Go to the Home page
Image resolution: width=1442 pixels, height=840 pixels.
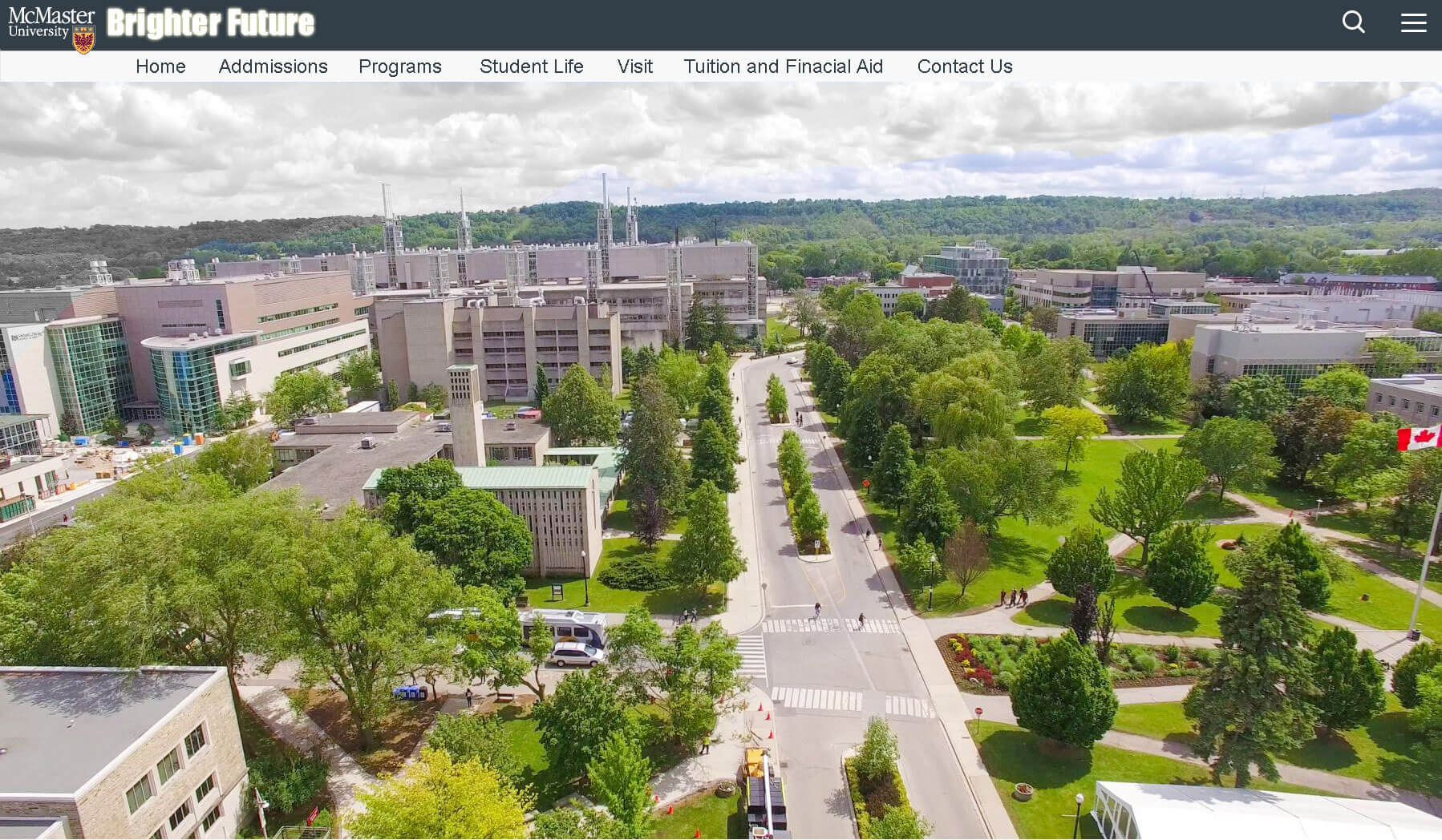pyautogui.click(x=160, y=67)
